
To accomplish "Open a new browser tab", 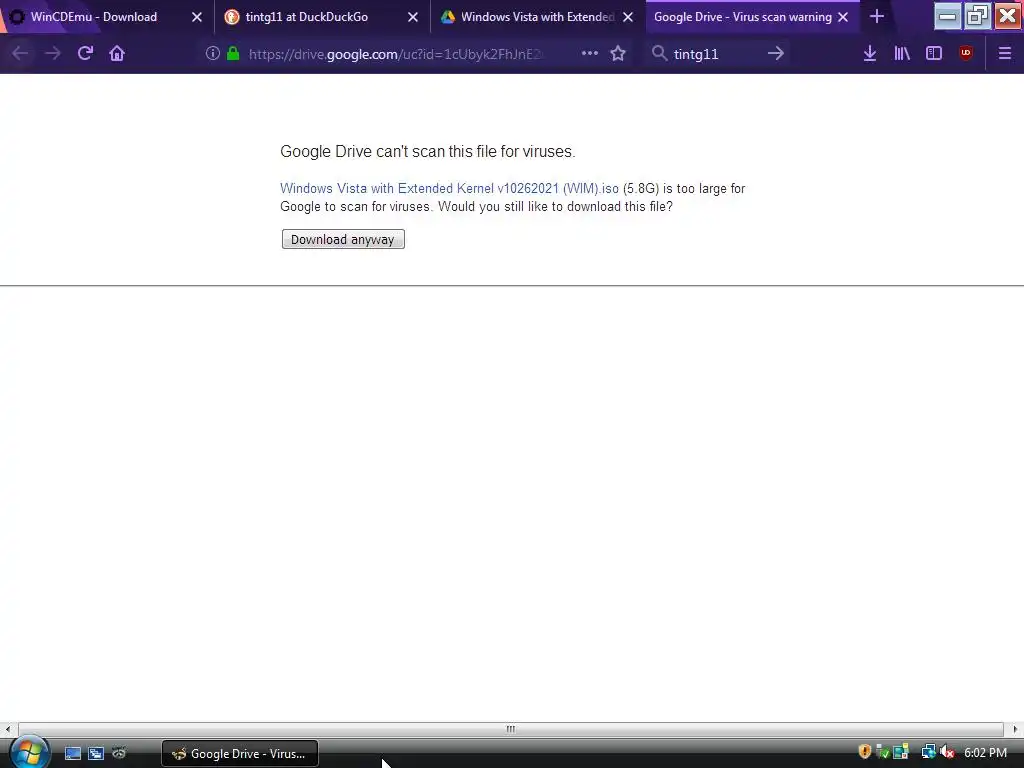I will point(877,16).
